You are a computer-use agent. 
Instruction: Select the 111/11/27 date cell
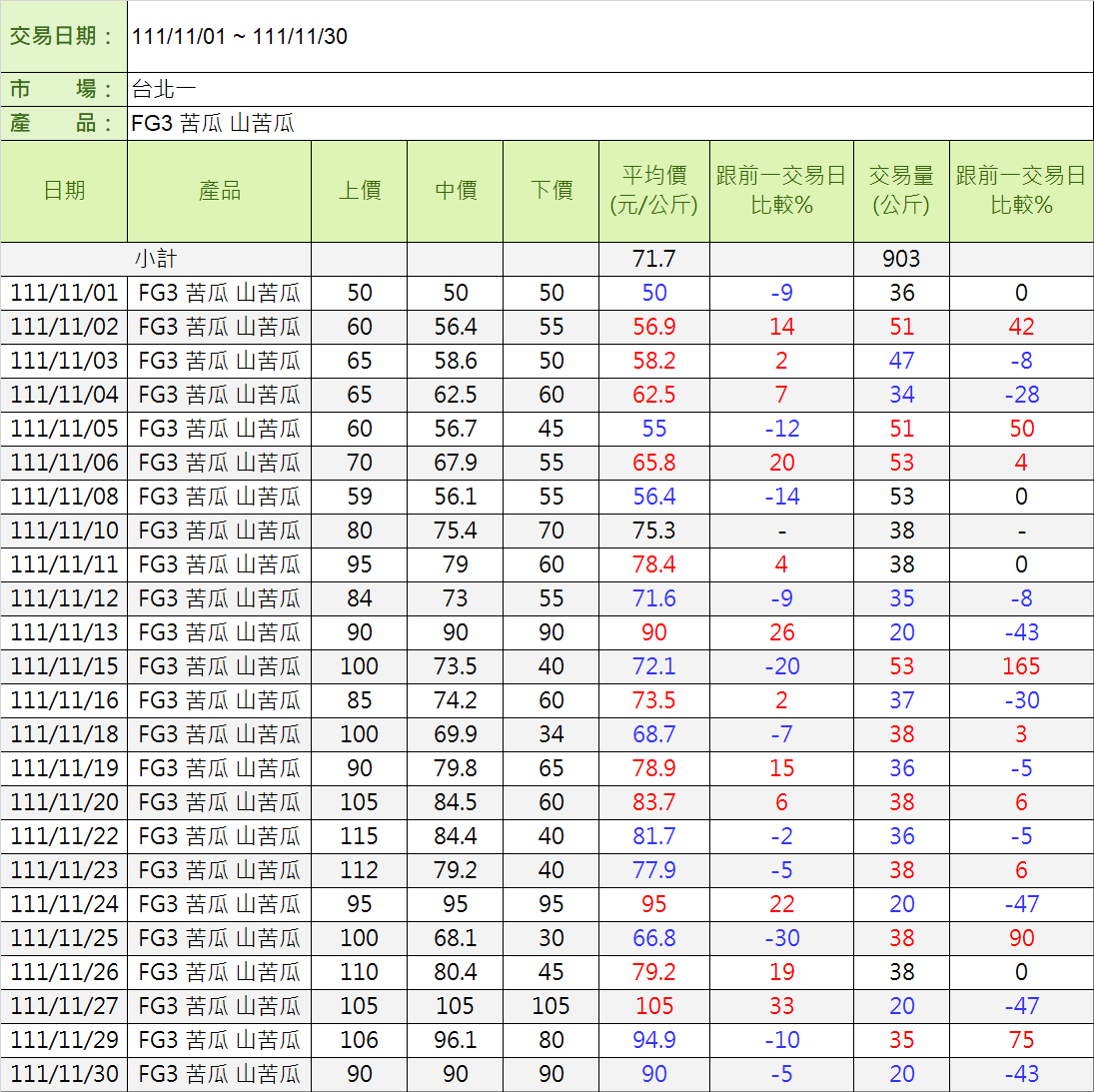(64, 1006)
